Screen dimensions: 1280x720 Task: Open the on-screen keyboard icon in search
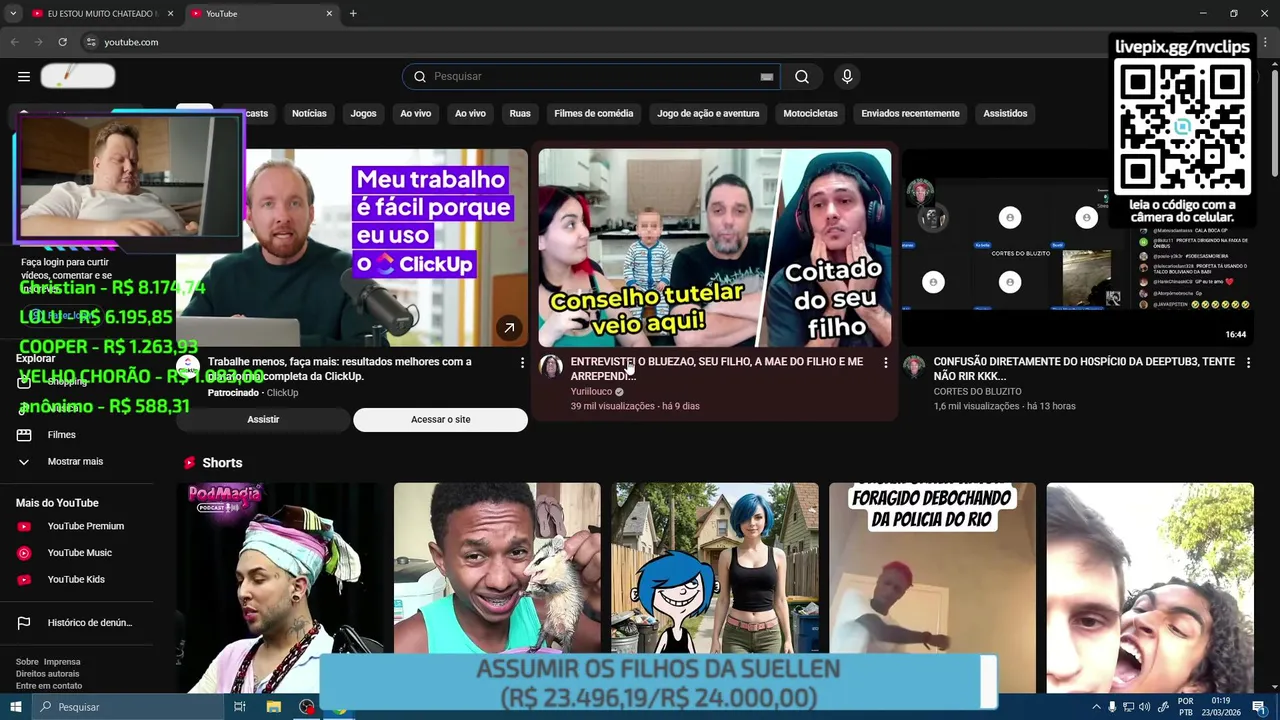(x=767, y=77)
